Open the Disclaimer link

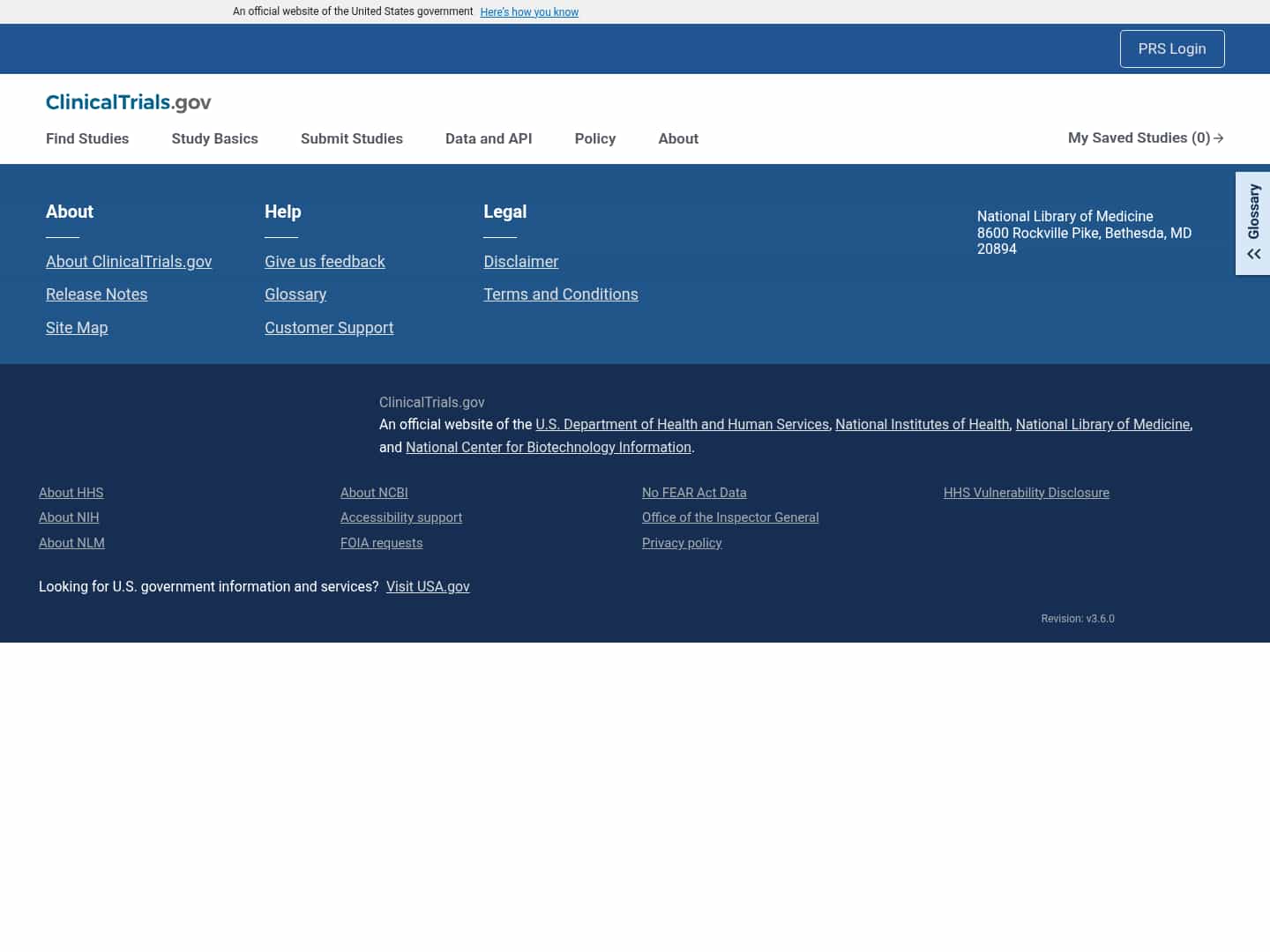[x=520, y=262]
